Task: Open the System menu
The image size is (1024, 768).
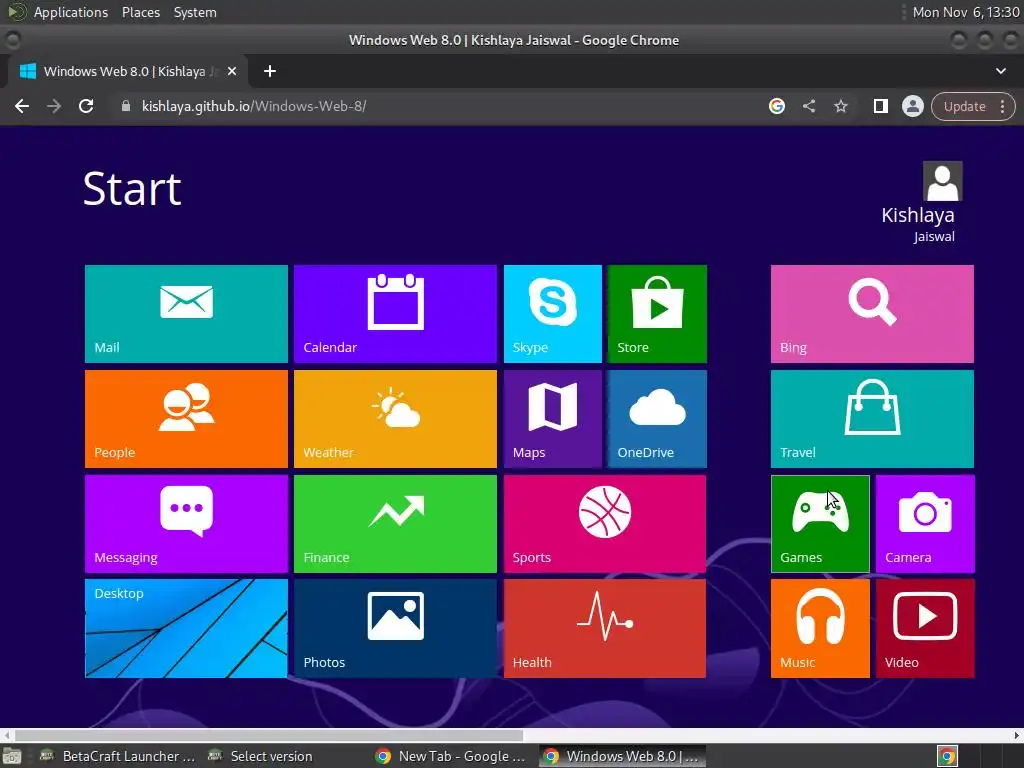Action: tap(195, 12)
